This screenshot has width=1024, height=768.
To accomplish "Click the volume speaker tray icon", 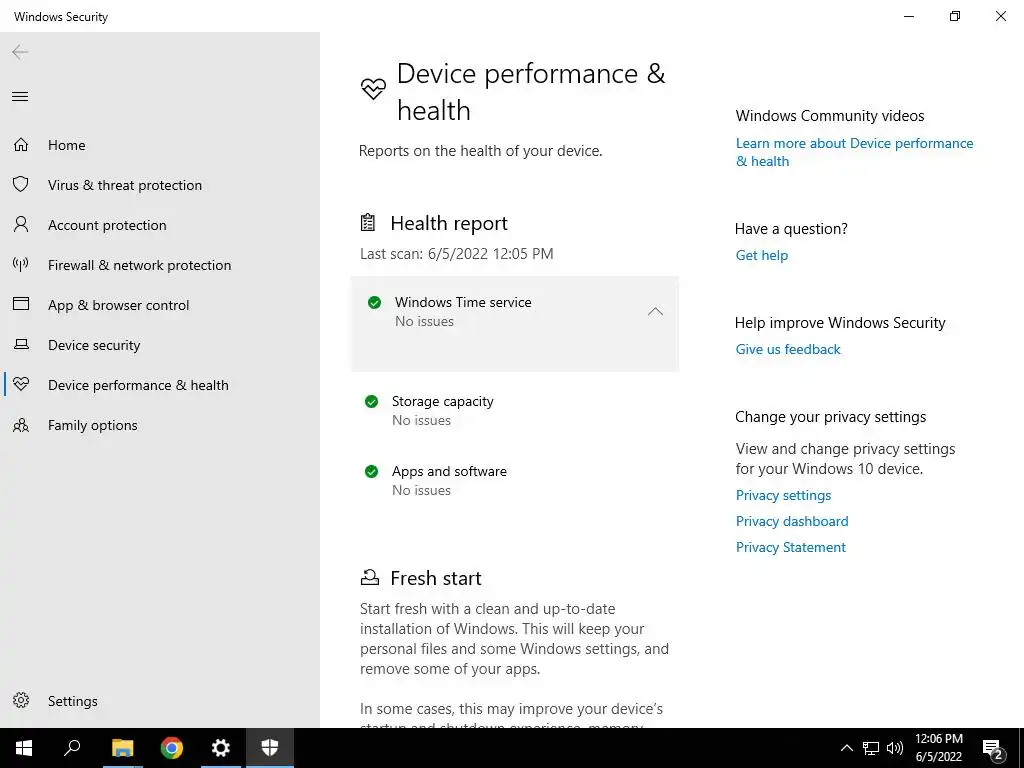I will tap(895, 748).
